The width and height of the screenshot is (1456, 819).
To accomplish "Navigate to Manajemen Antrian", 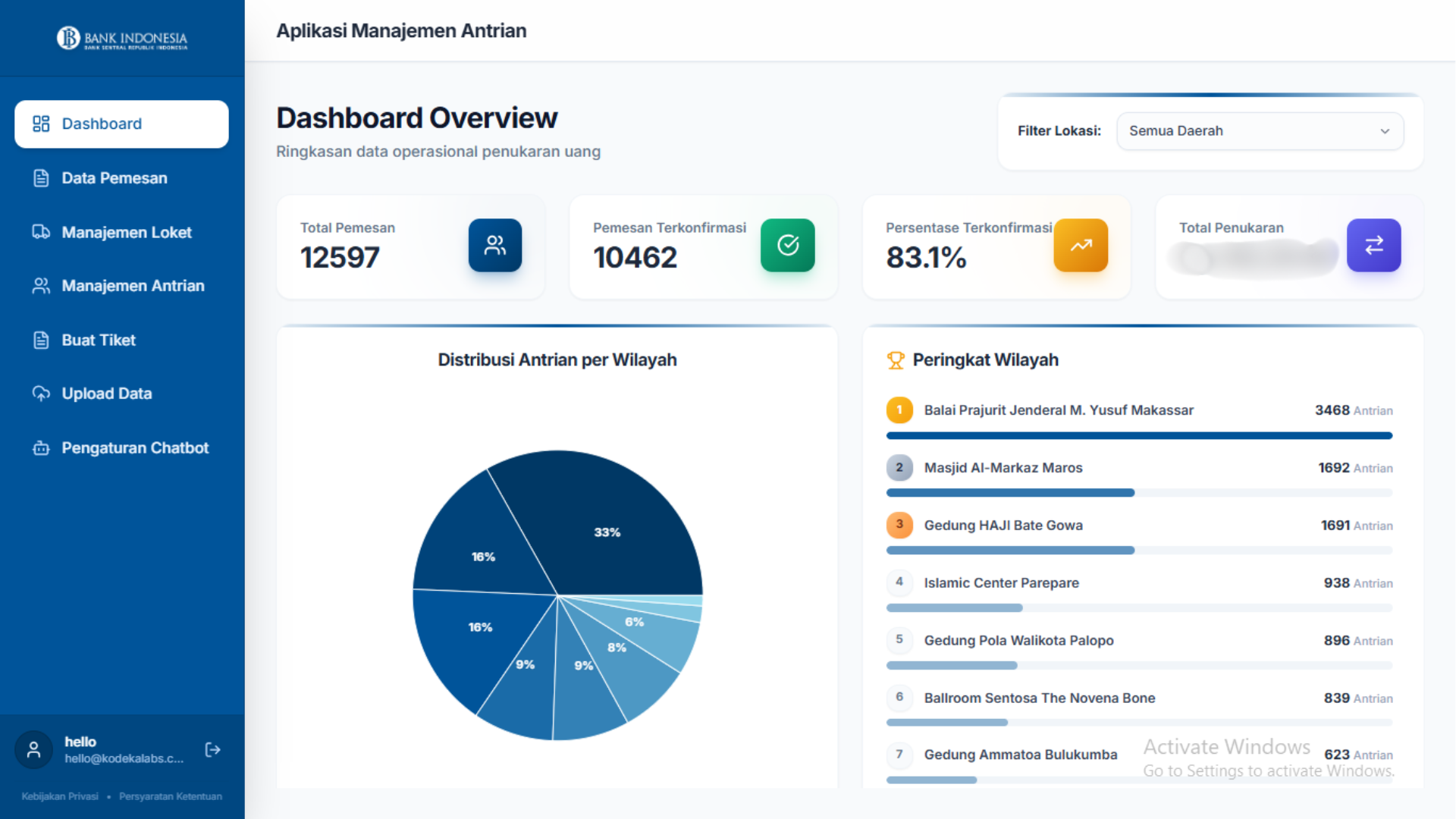I will pyautogui.click(x=121, y=286).
